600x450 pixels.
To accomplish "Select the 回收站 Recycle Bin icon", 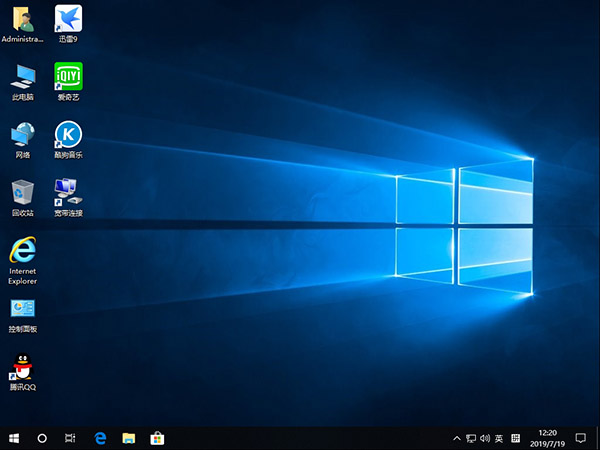I will coord(23,198).
